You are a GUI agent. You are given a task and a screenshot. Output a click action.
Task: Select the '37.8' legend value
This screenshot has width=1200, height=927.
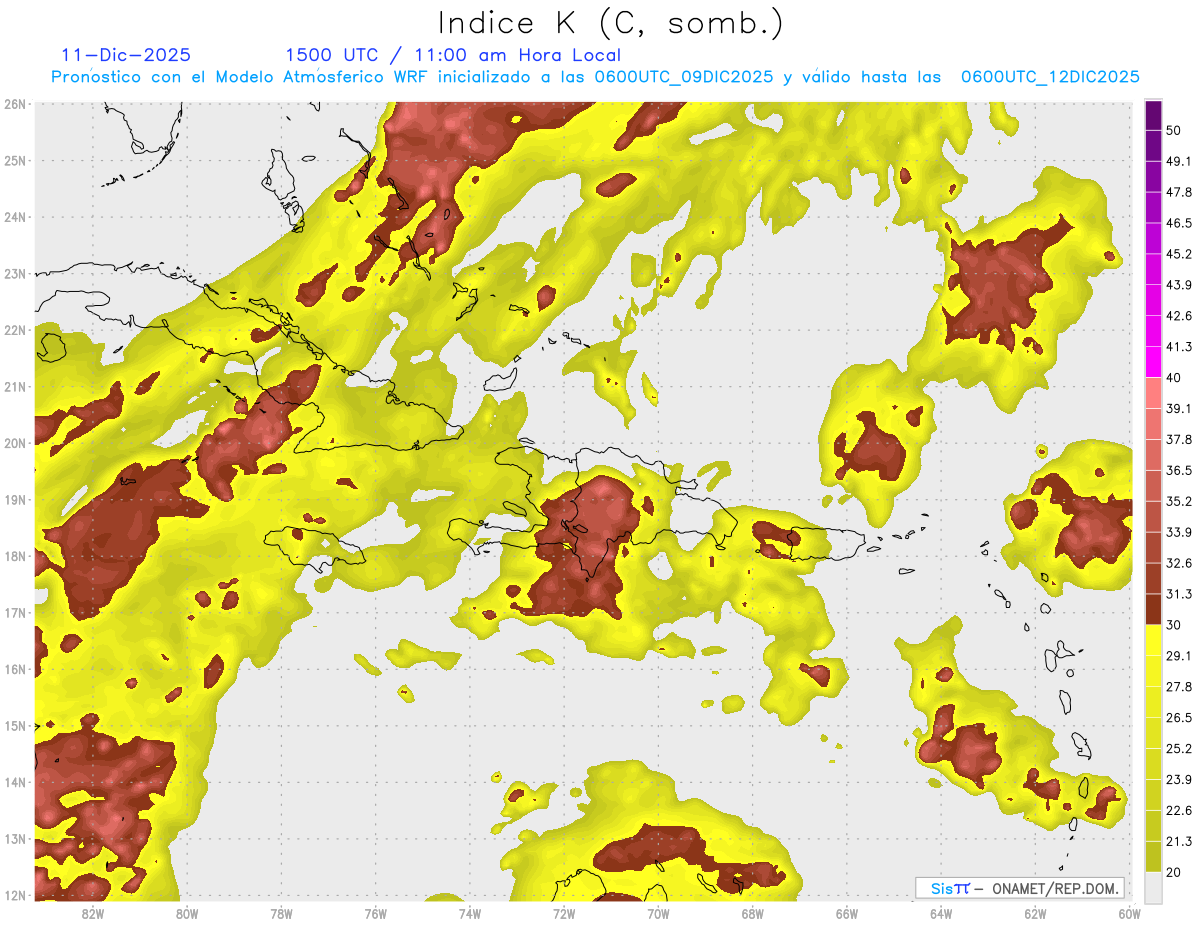(x=1179, y=440)
